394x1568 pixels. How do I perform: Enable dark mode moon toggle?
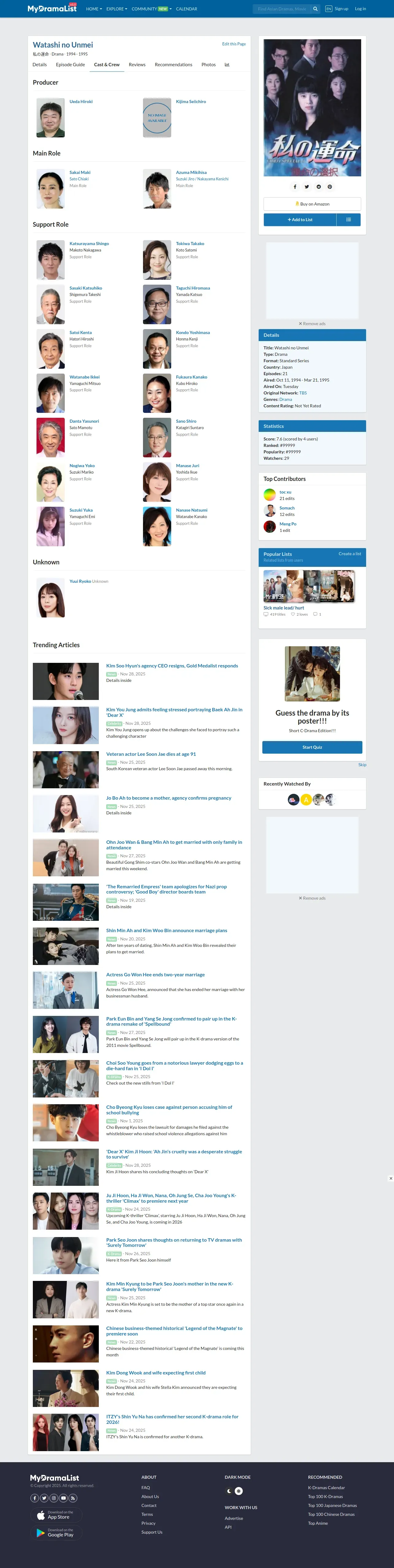coord(229,1491)
